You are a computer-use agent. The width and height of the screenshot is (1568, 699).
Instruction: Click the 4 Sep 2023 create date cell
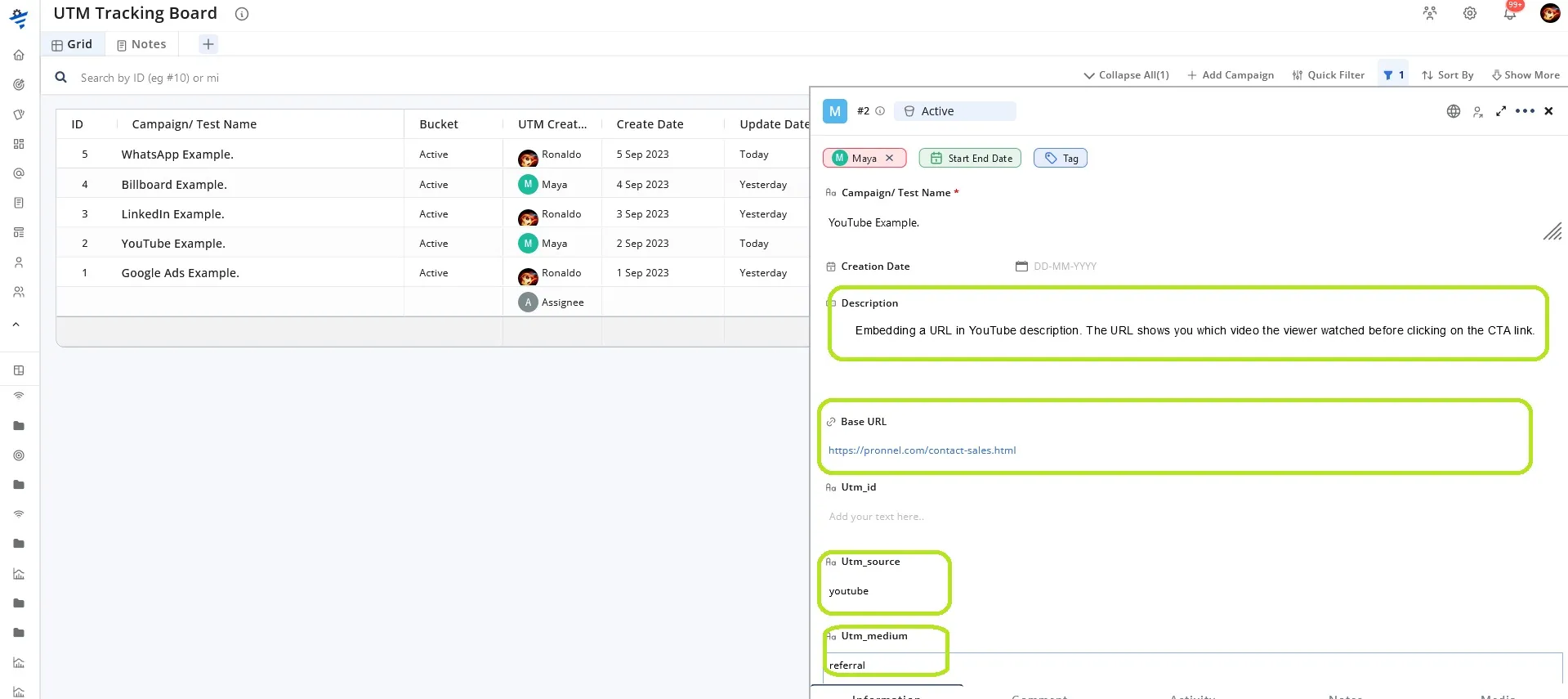pyautogui.click(x=642, y=185)
